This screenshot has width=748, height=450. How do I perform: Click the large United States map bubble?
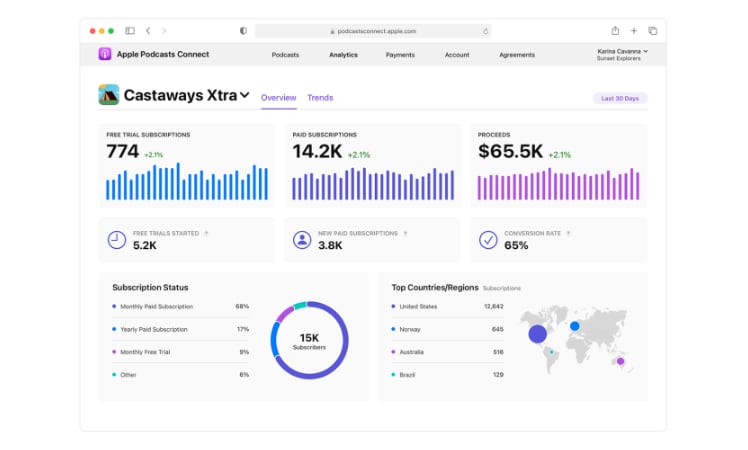[x=538, y=334]
